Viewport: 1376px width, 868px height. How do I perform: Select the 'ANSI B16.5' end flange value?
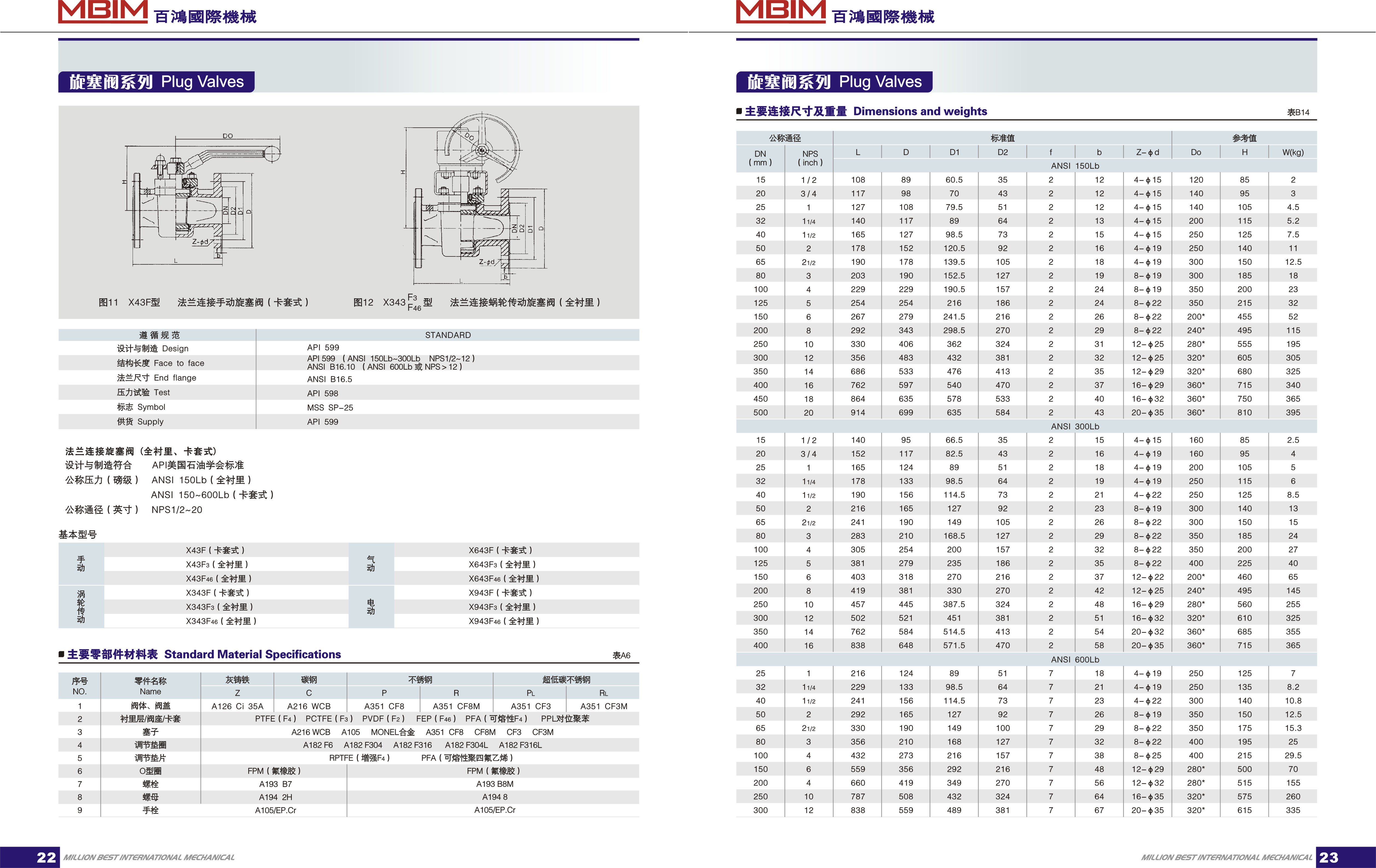click(329, 379)
